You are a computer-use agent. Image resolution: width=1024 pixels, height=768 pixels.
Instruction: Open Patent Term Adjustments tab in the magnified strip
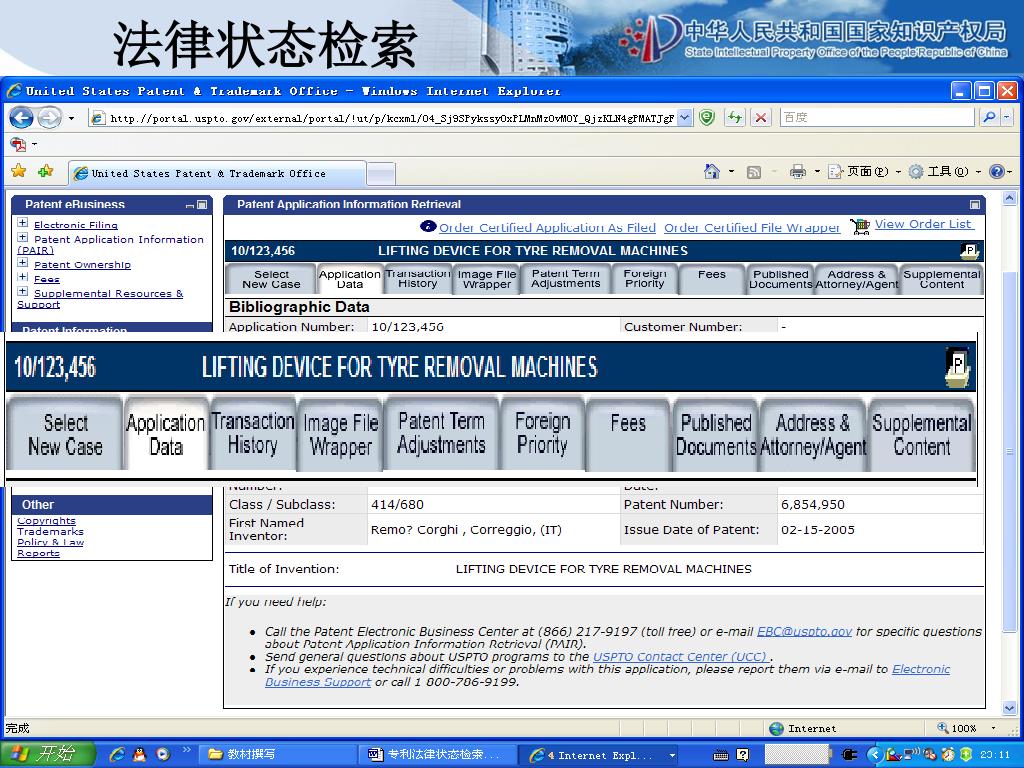click(441, 433)
